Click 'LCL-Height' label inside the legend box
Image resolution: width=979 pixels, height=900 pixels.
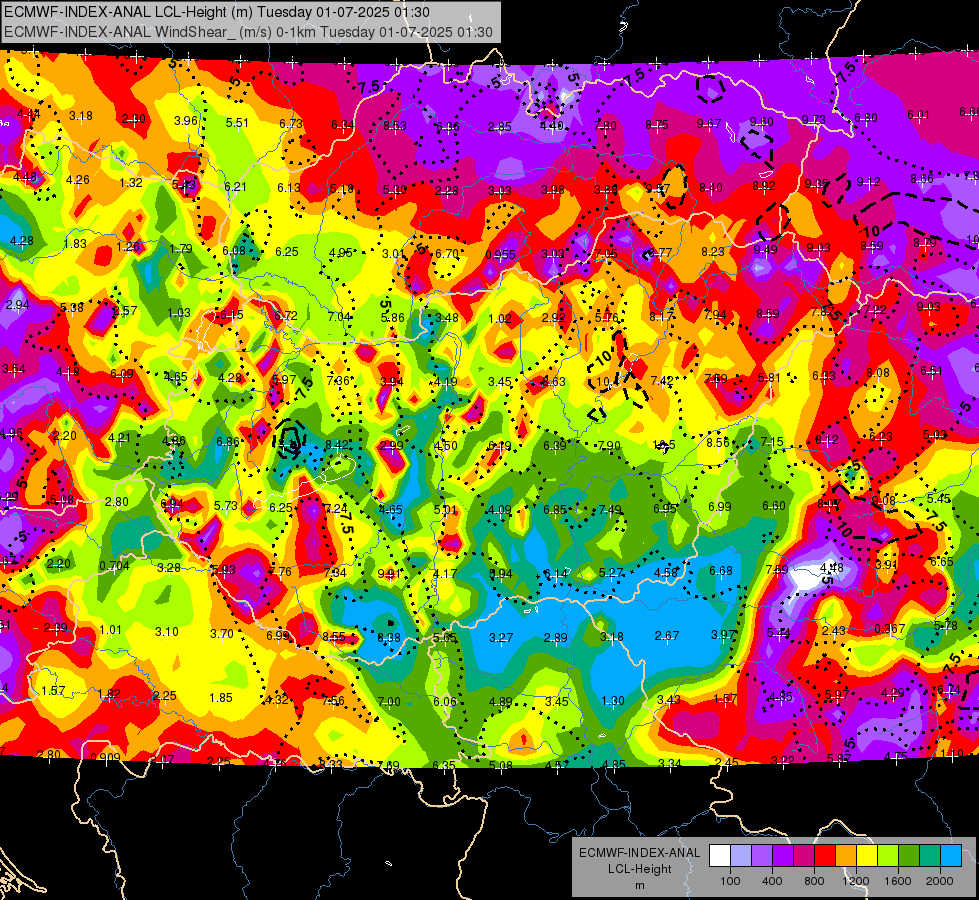pyautogui.click(x=639, y=869)
